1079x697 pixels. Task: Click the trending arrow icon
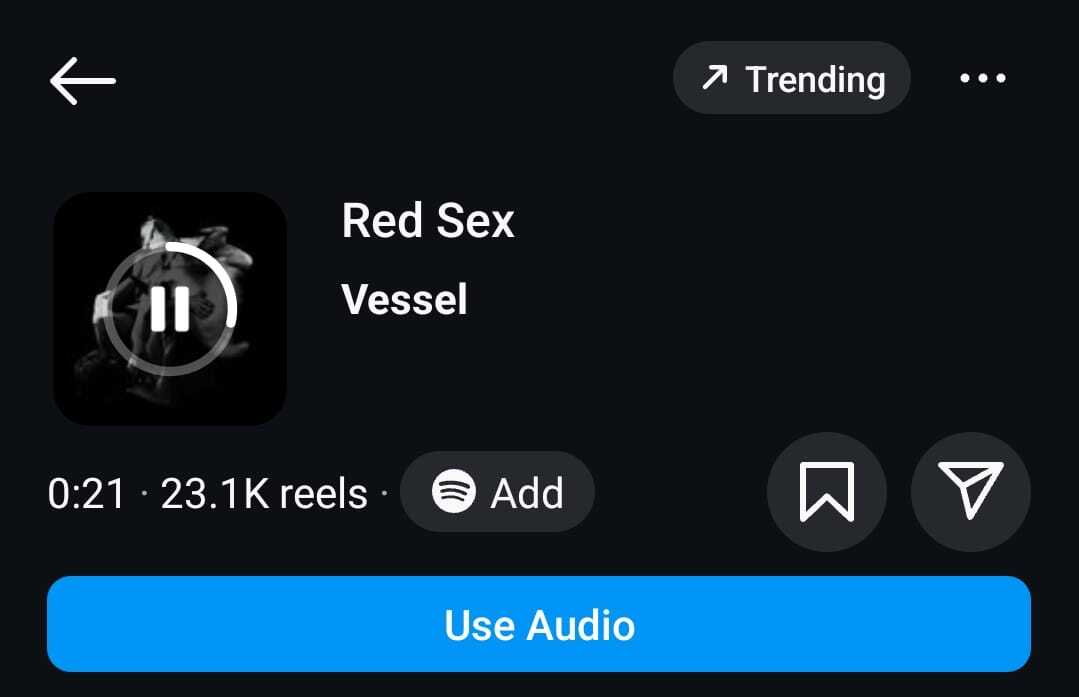(x=715, y=77)
